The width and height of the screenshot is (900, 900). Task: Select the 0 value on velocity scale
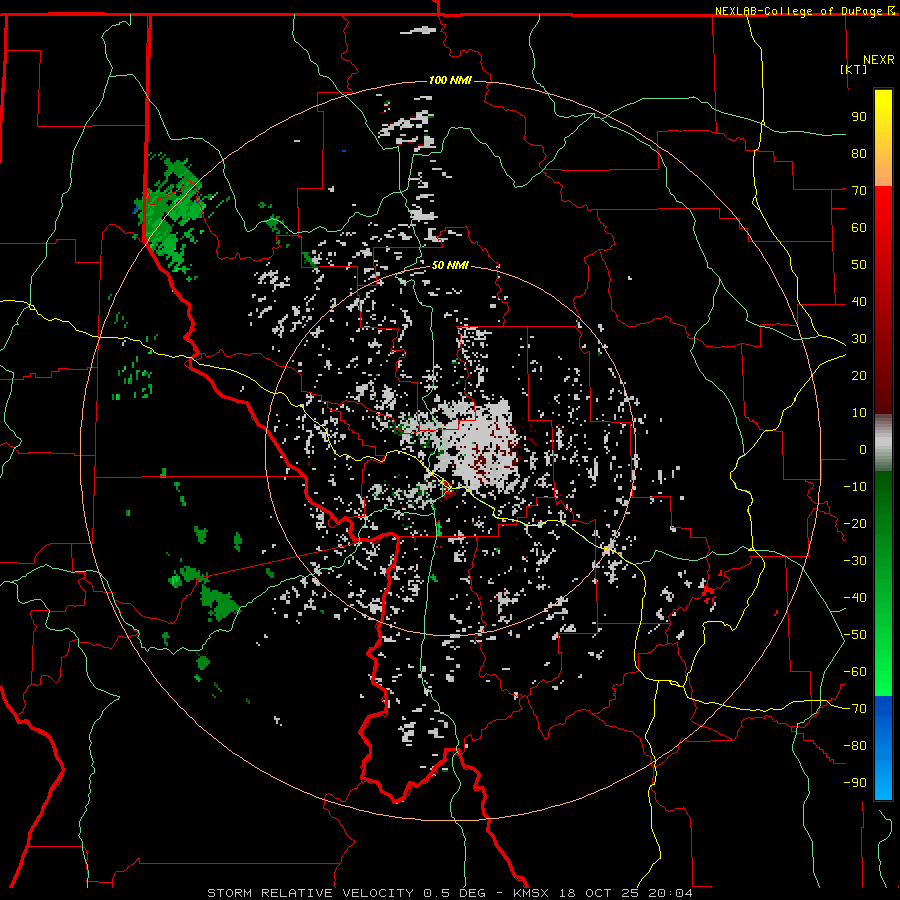pos(863,450)
